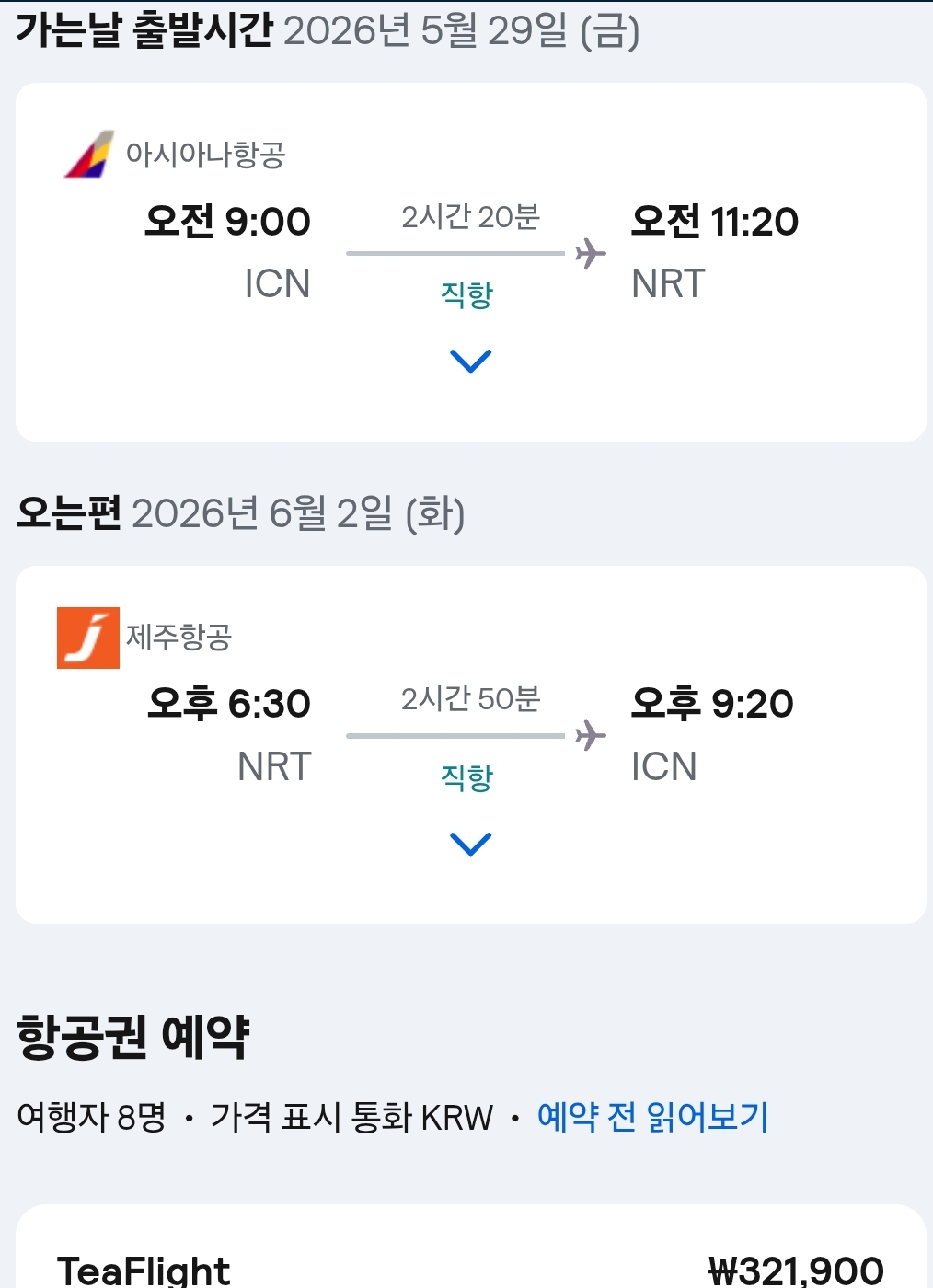Screen dimensions: 933x1288
Task: Tap the 가는날 출발시간 date header
Action: (328, 30)
